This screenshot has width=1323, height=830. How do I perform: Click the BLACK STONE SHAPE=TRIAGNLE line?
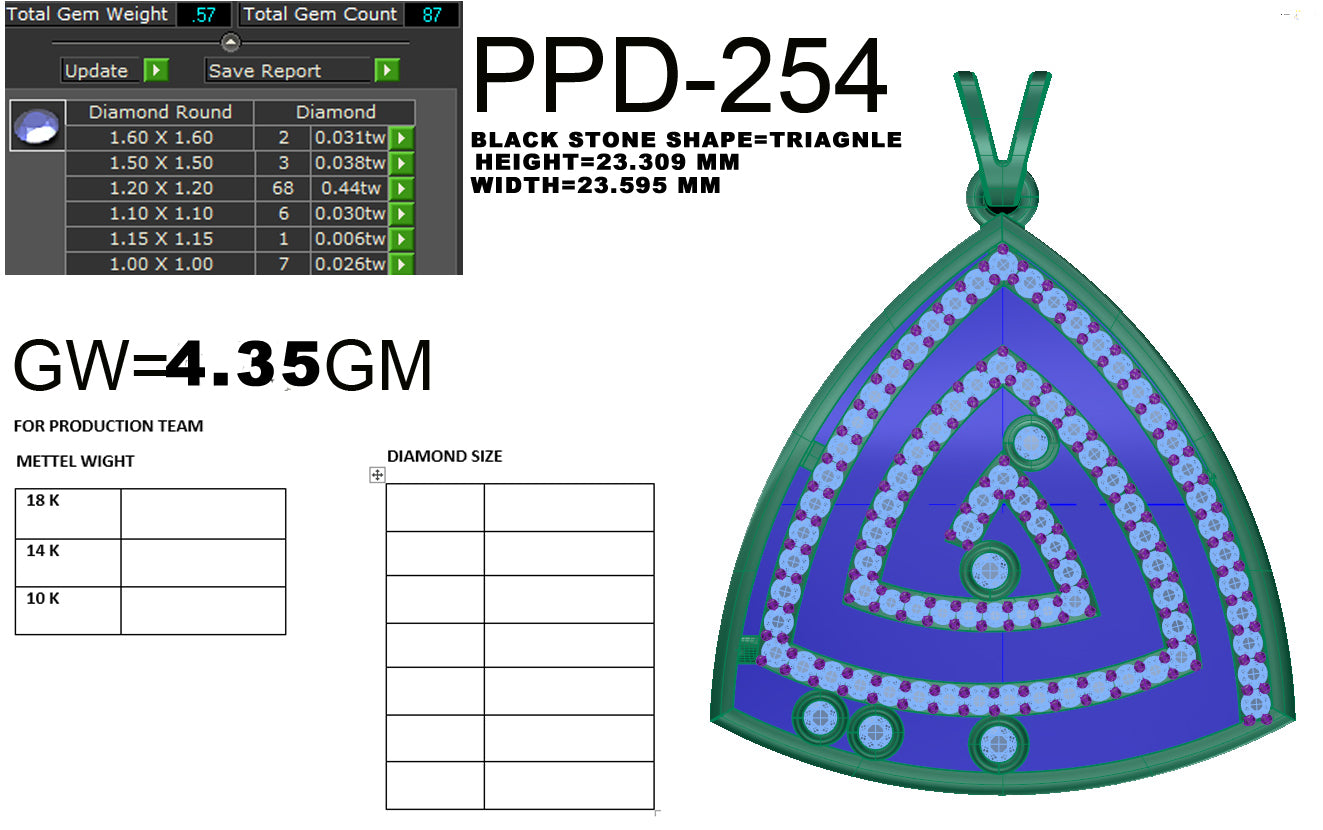(x=687, y=140)
